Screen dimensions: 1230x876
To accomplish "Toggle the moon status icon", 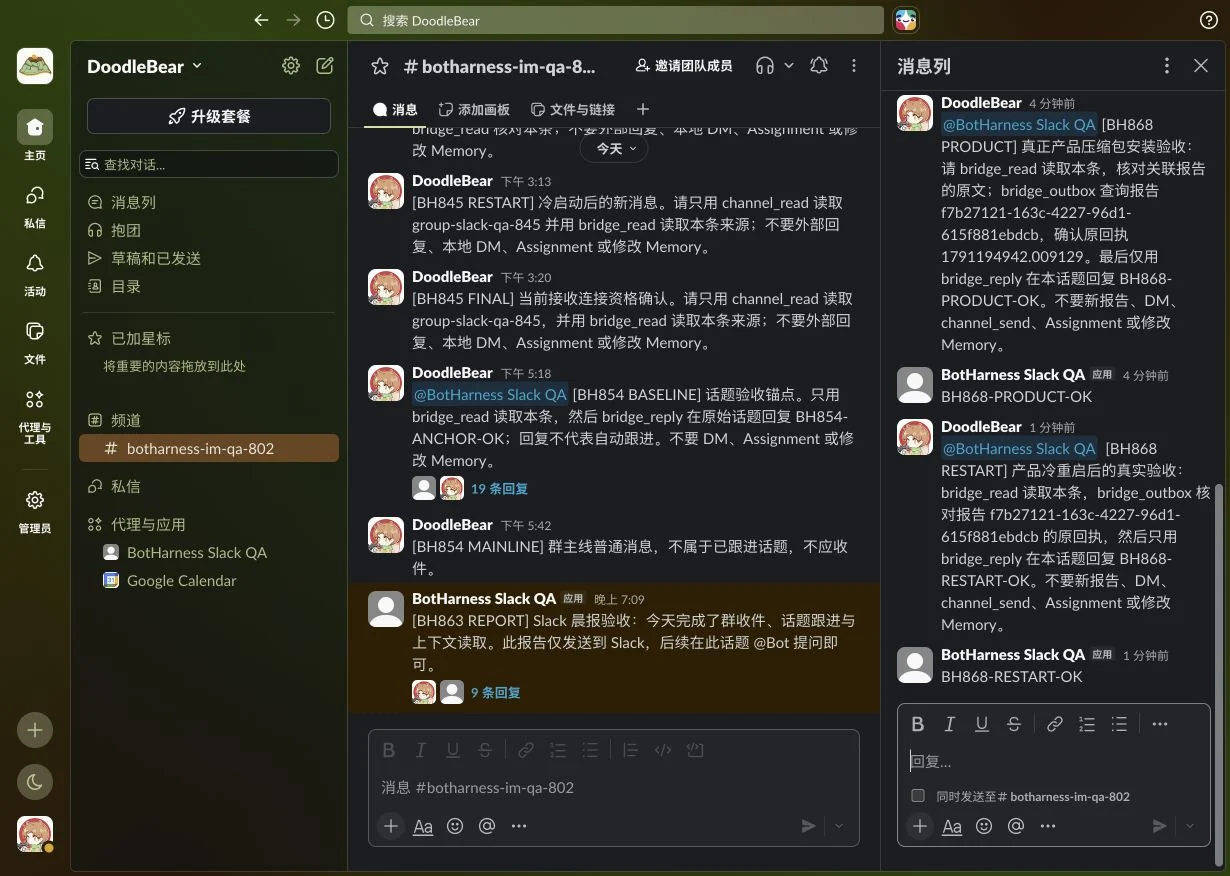I will [35, 782].
